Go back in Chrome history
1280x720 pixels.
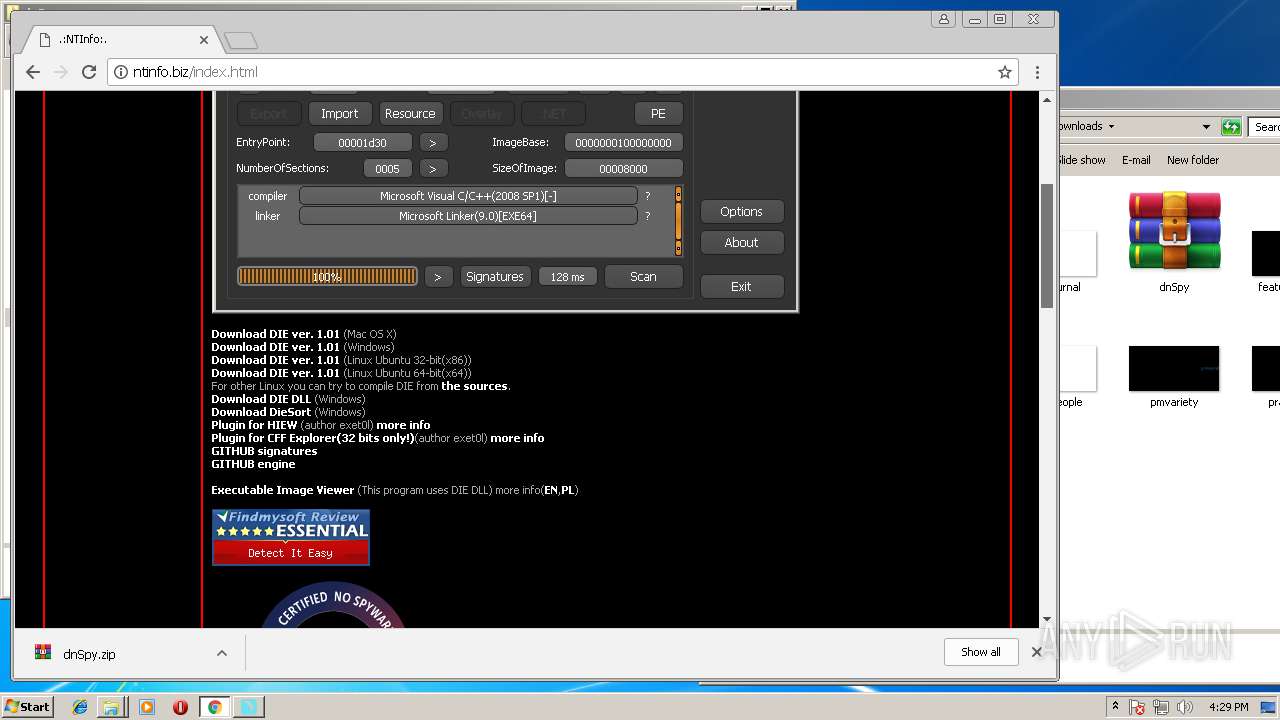click(32, 72)
